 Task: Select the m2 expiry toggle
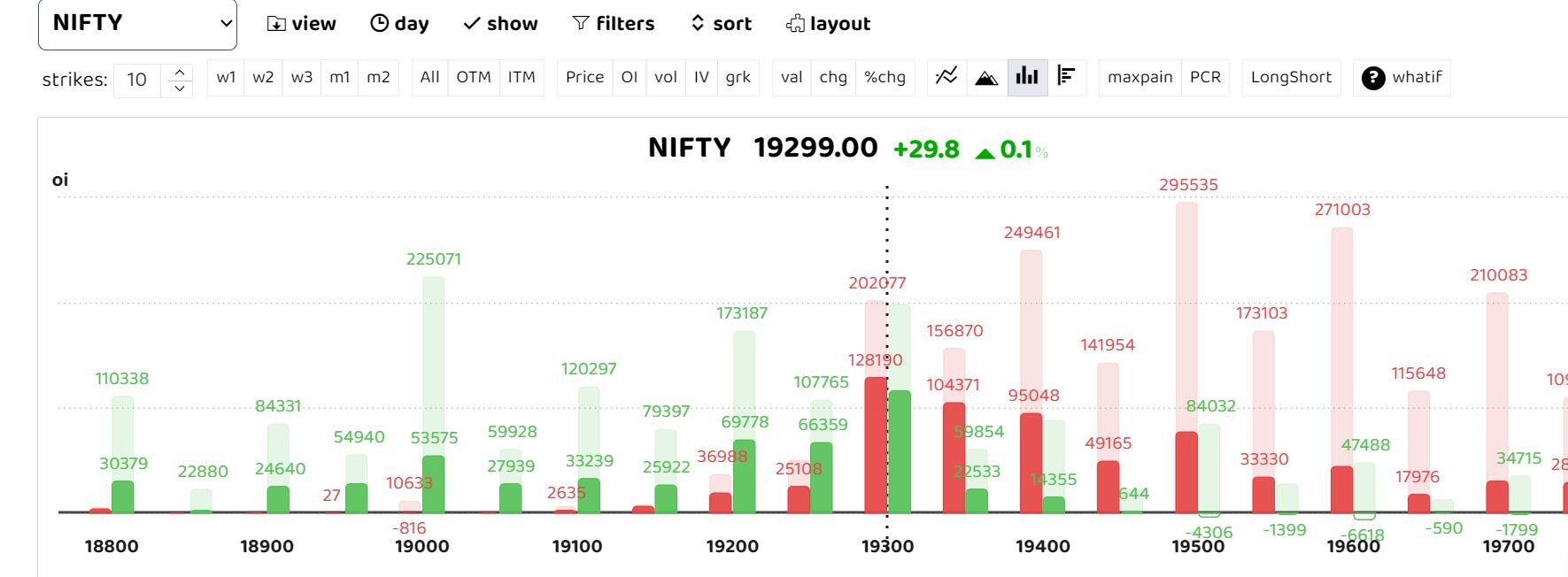pos(378,77)
